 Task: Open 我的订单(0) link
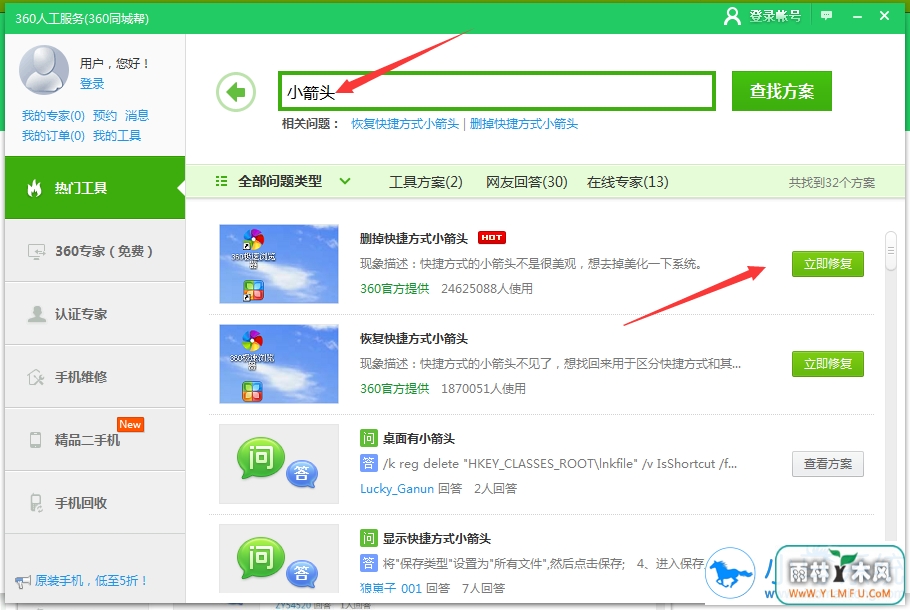click(x=53, y=136)
